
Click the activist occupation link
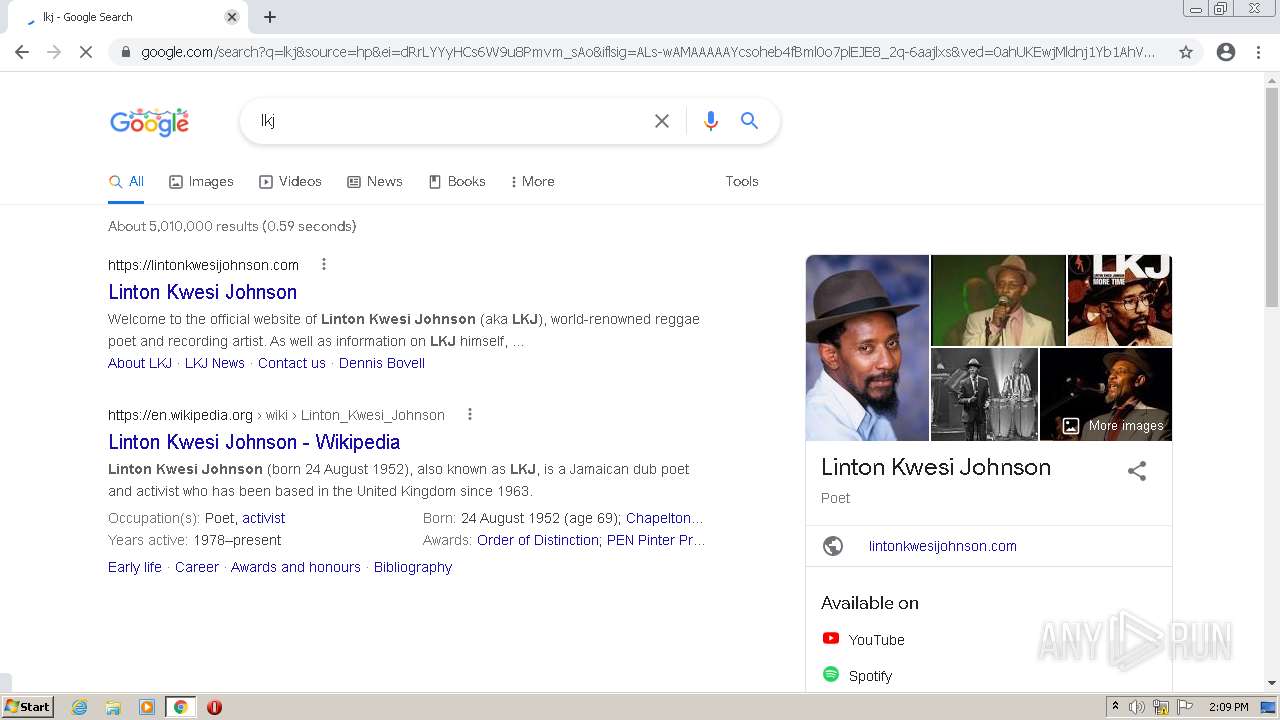click(x=264, y=518)
